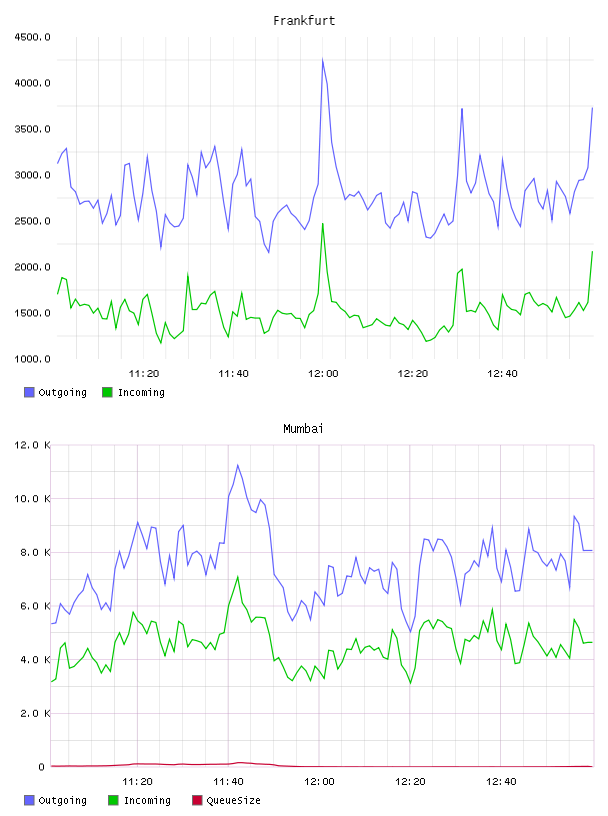
Task: Click the 11:40 time label under Mumbai chart
Action: pyautogui.click(x=228, y=782)
